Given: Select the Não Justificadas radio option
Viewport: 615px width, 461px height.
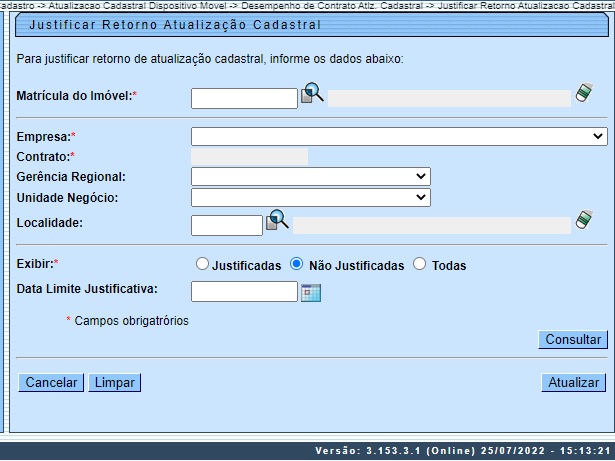Looking at the screenshot, I should (x=296, y=265).
